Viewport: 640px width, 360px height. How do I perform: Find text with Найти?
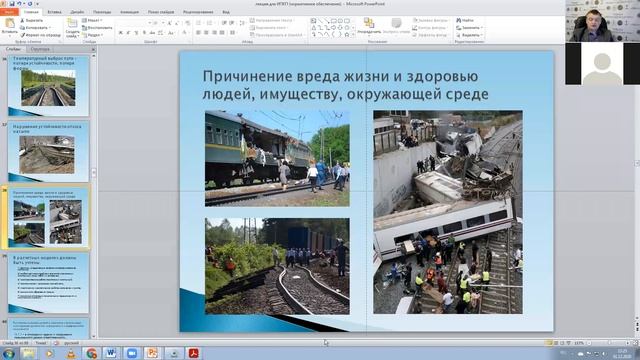click(x=465, y=20)
